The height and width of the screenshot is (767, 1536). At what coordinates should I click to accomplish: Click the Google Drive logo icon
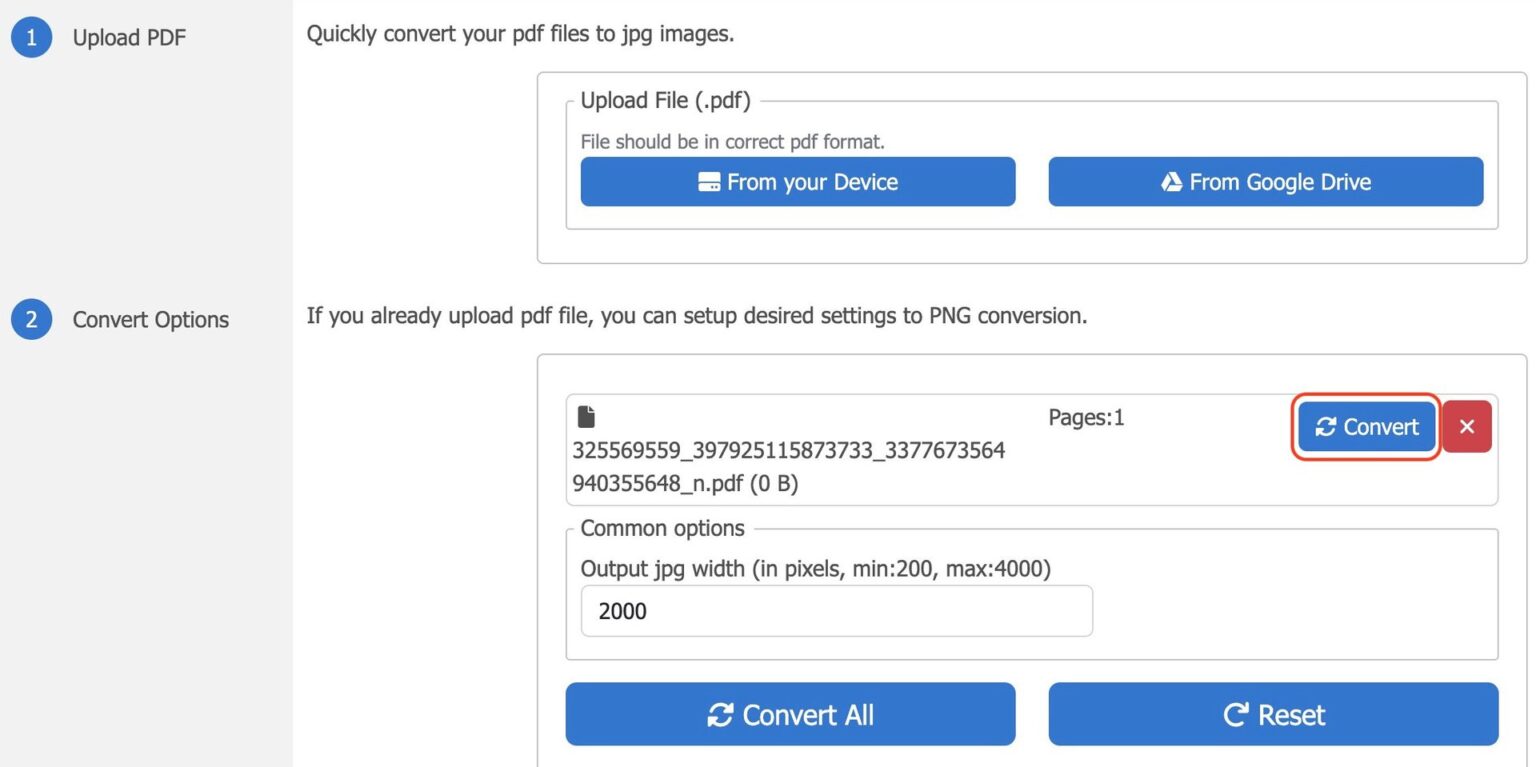[x=1172, y=182]
